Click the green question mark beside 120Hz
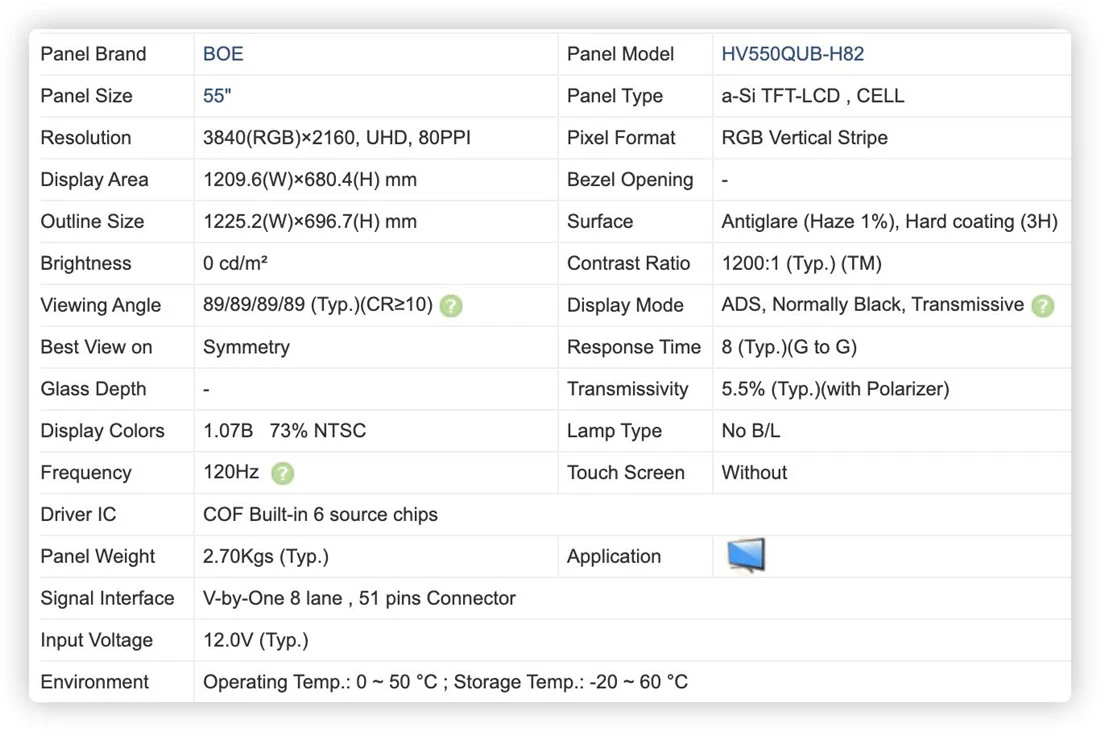Image resolution: width=1100 pixels, height=731 pixels. click(x=283, y=474)
